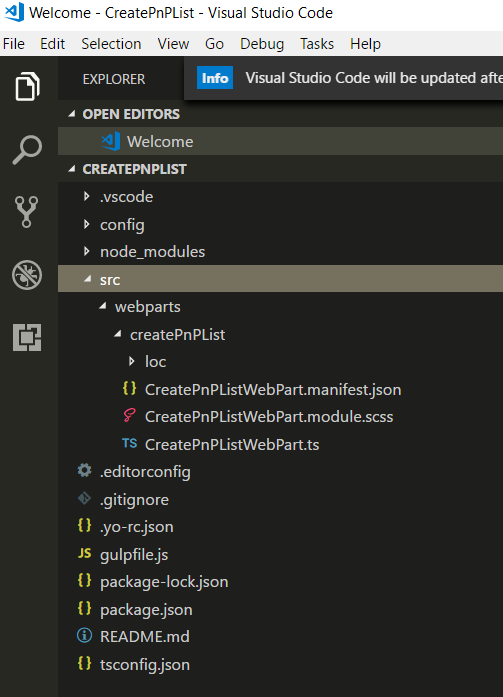Click the Sass icon beside CreatePnPListWebPart.module.scss
This screenshot has height=697, width=503.
point(129,416)
